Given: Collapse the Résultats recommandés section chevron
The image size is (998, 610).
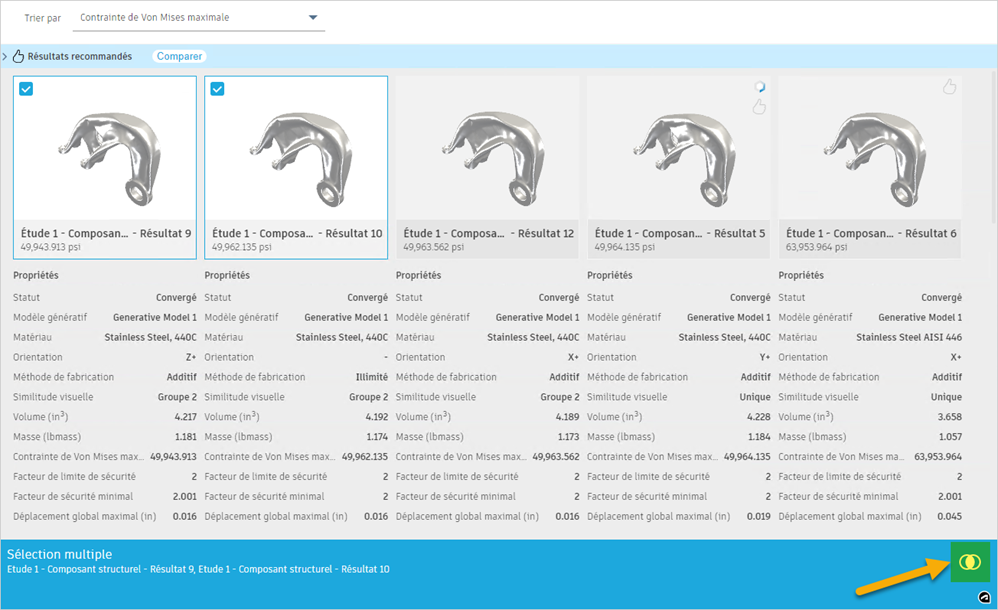Looking at the screenshot, I should pyautogui.click(x=5, y=56).
